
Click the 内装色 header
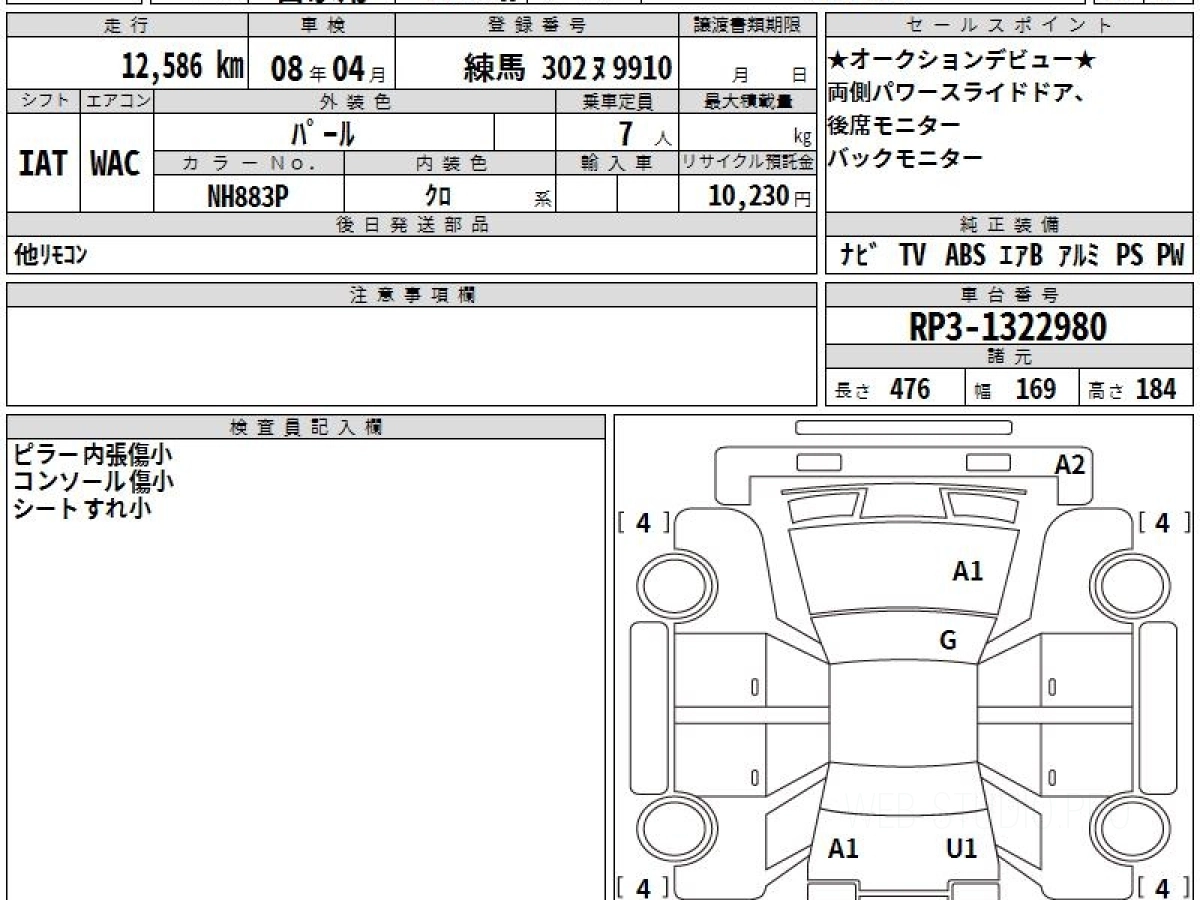(450, 163)
